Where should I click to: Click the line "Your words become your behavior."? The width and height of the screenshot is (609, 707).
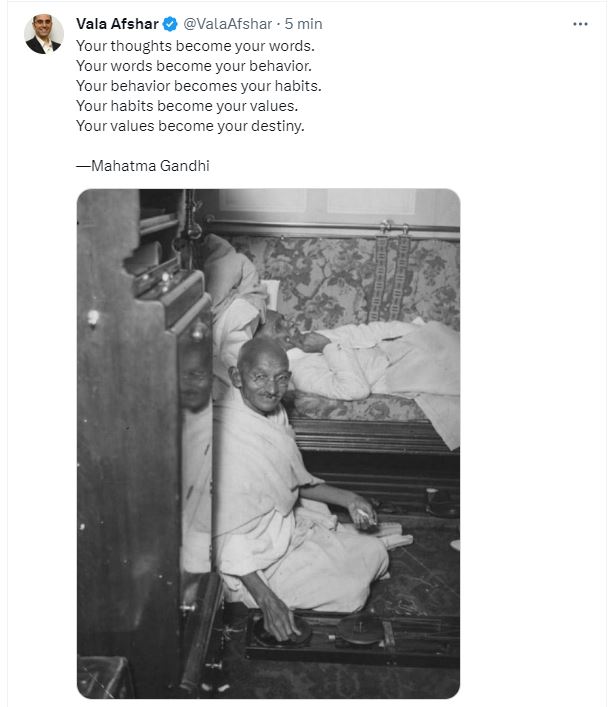tap(194, 66)
